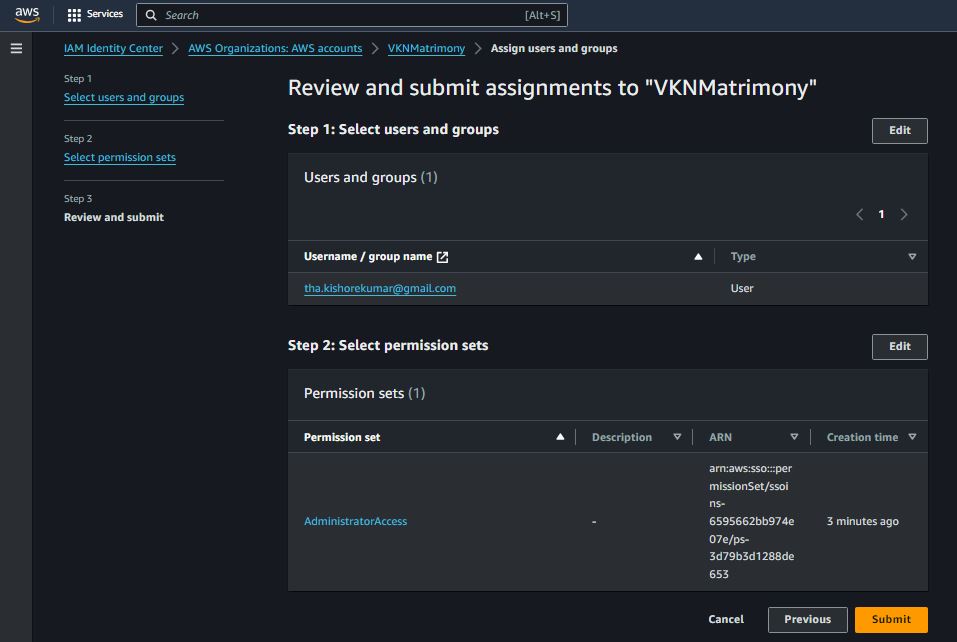Click the AWS logo home icon
Screen dimensions: 957x642
click(x=27, y=15)
